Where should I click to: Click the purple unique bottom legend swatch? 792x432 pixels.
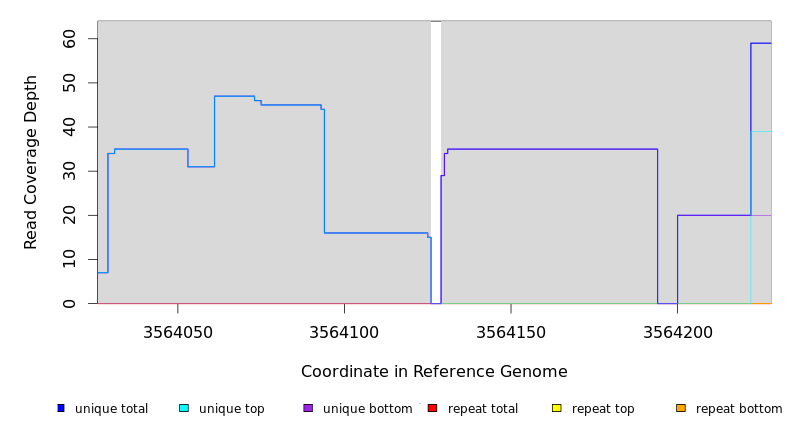pos(308,408)
